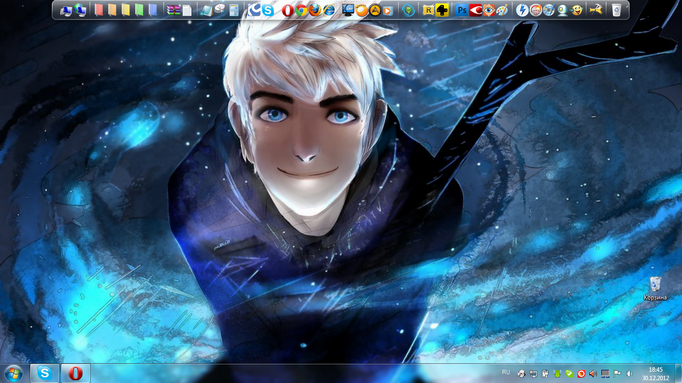
Task: Open the system volume speaker icon
Action: (x=629, y=374)
